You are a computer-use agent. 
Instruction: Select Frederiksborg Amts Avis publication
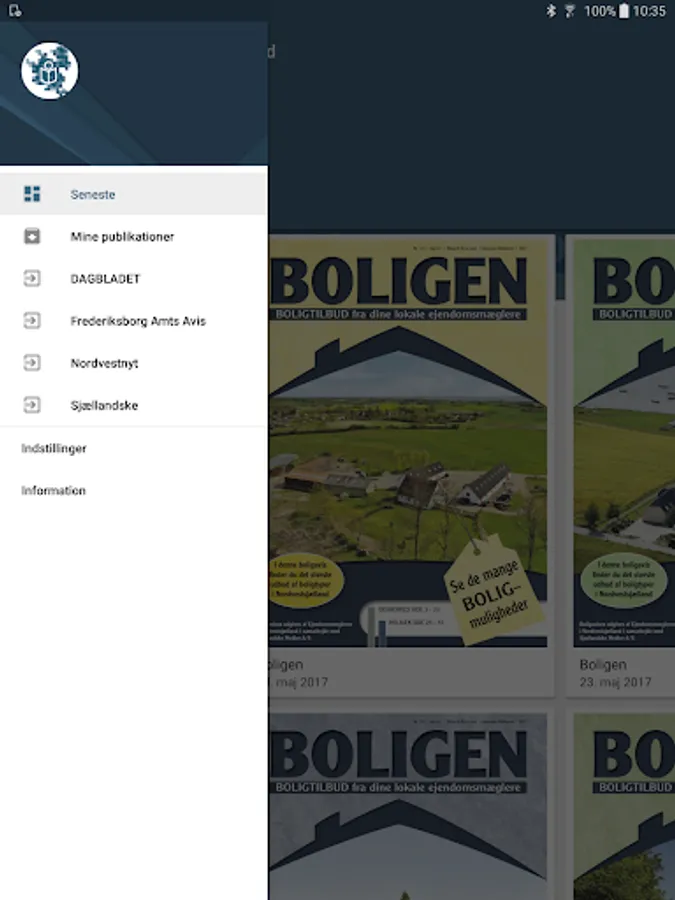tap(134, 320)
